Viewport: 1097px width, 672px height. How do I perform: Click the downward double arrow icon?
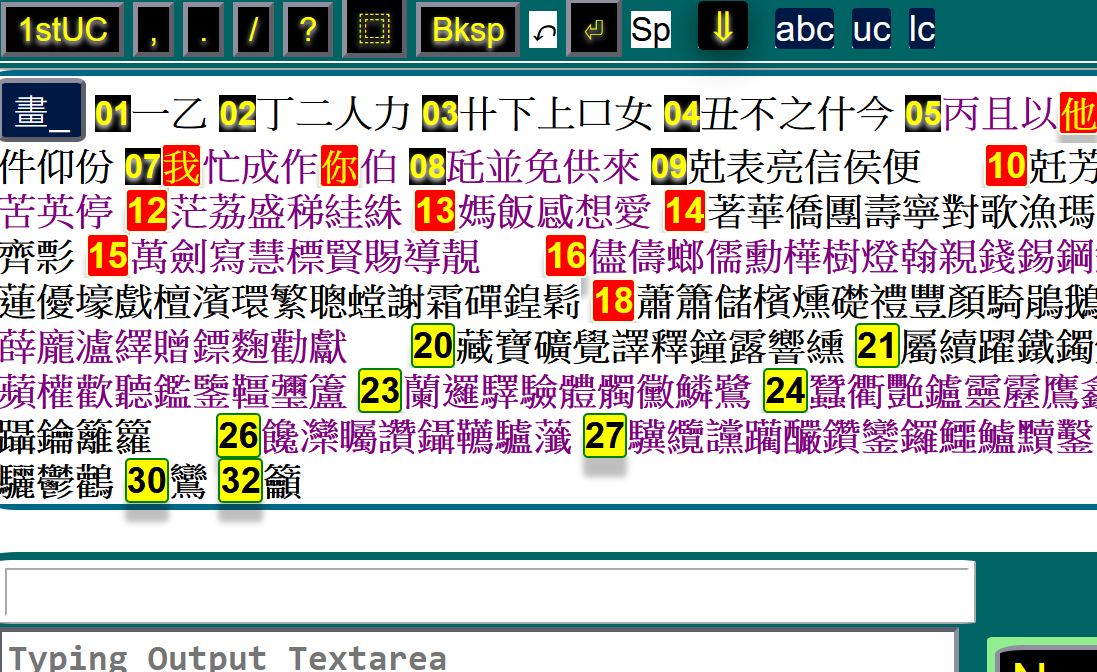(x=723, y=27)
